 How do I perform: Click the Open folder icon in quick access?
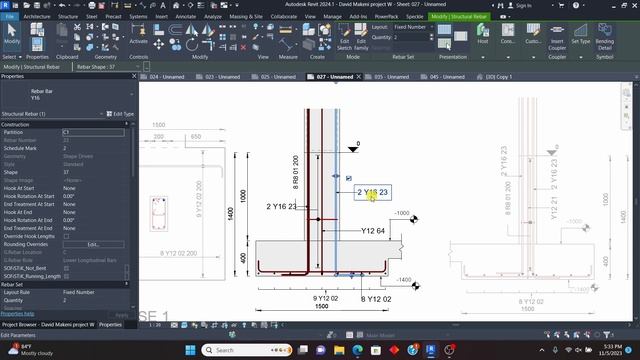coord(27,5)
